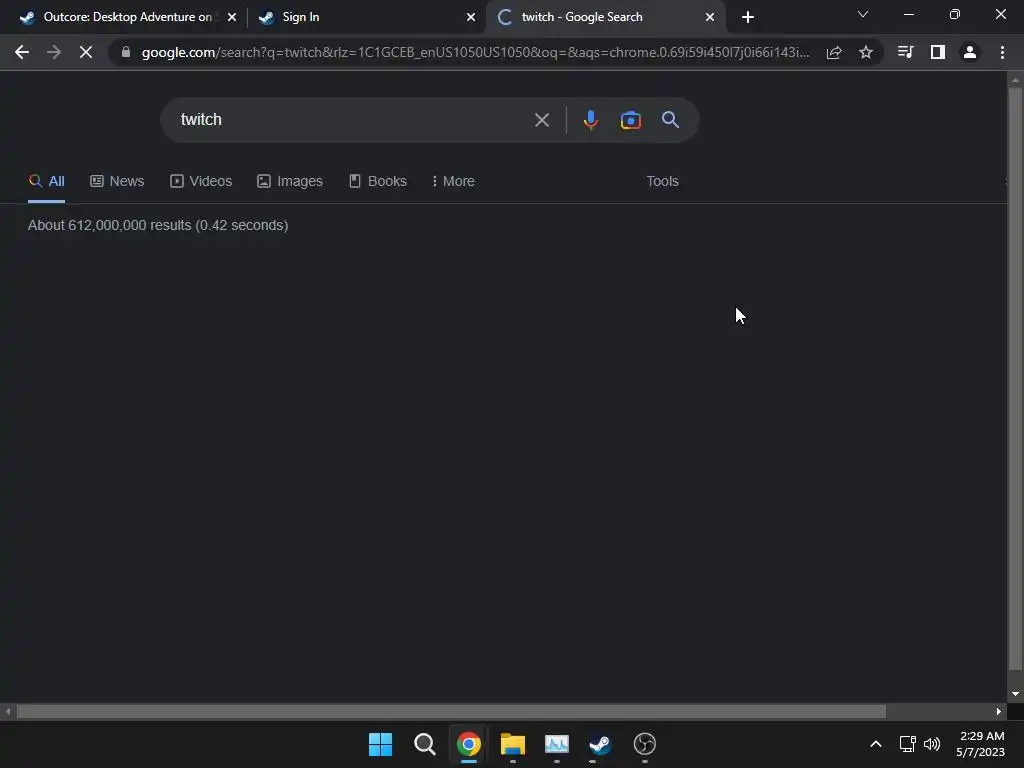
Task: Open the tab search dropdown
Action: pos(863,14)
